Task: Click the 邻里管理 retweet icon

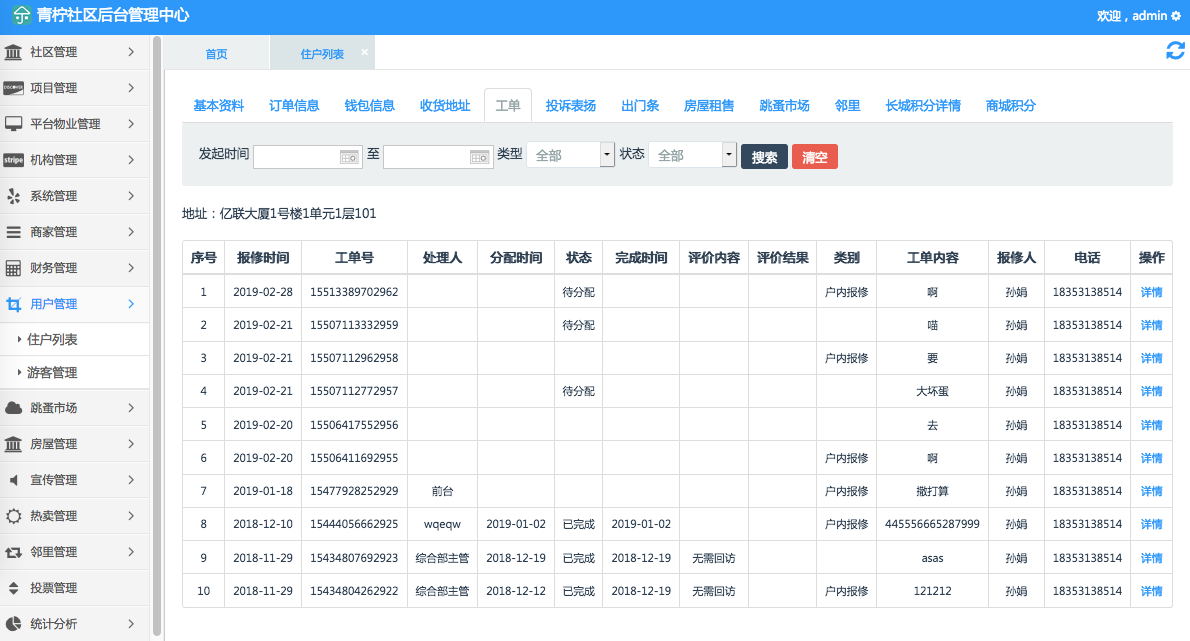Action: point(13,552)
